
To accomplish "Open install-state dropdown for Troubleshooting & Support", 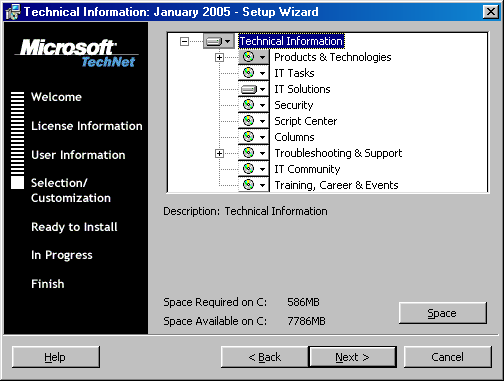I will coord(254,153).
